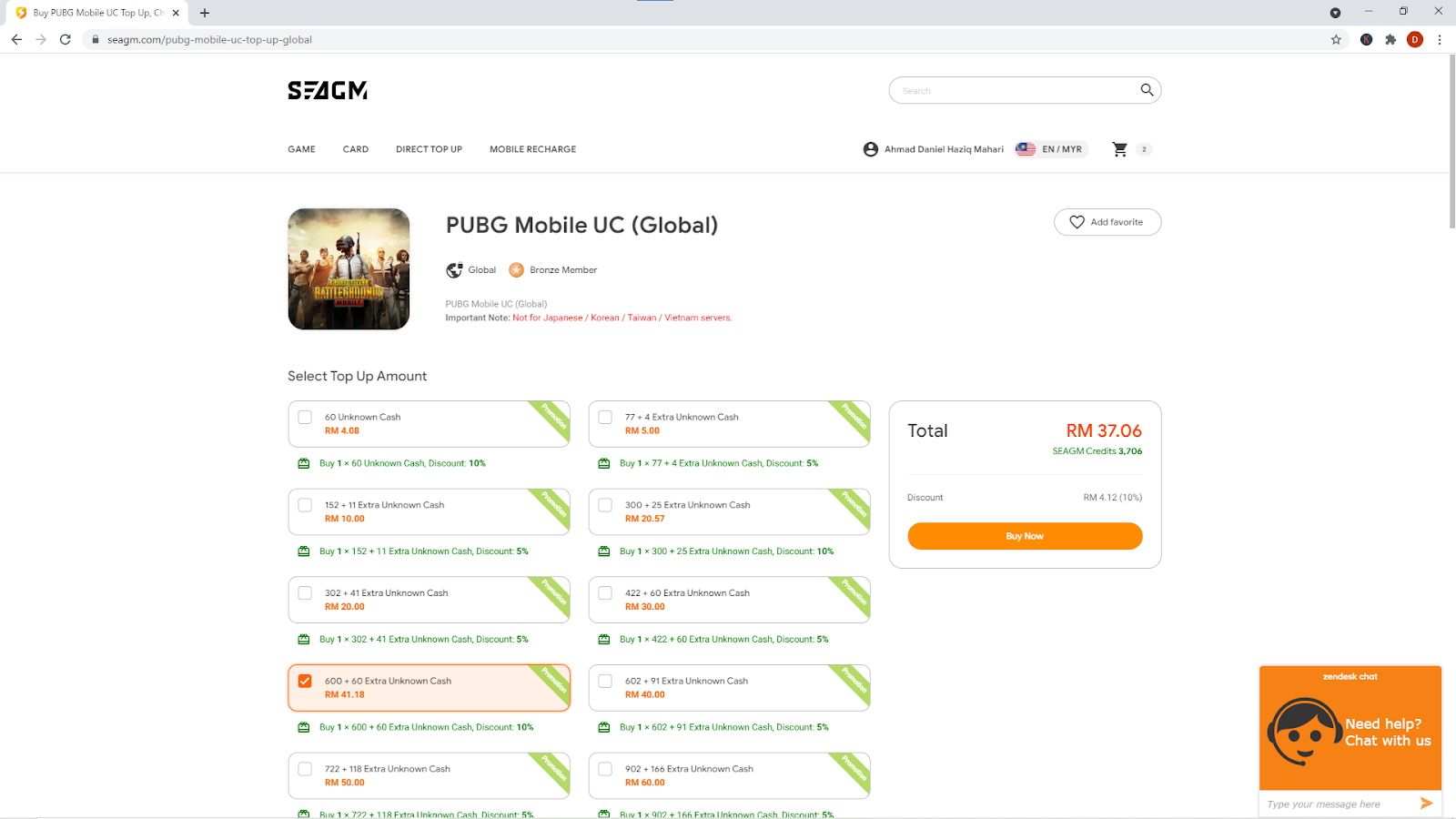Click gift icon beside 602 + 91 discount

604,727
